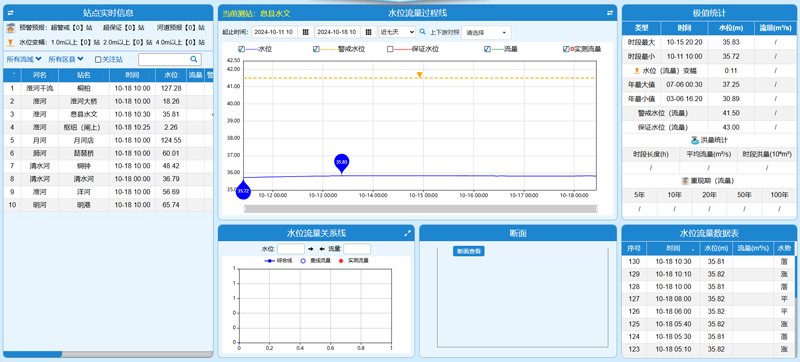800x362 pixels.
Task: Click the 序号 column header in data table
Action: tap(634, 248)
